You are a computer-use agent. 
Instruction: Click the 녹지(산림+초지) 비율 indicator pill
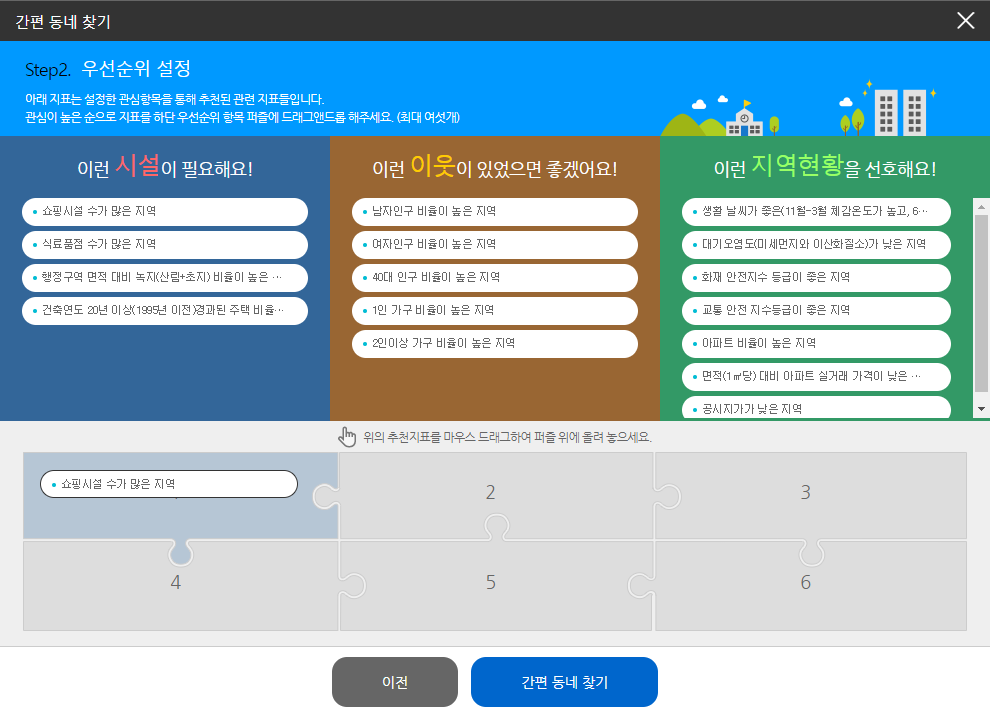(x=163, y=278)
